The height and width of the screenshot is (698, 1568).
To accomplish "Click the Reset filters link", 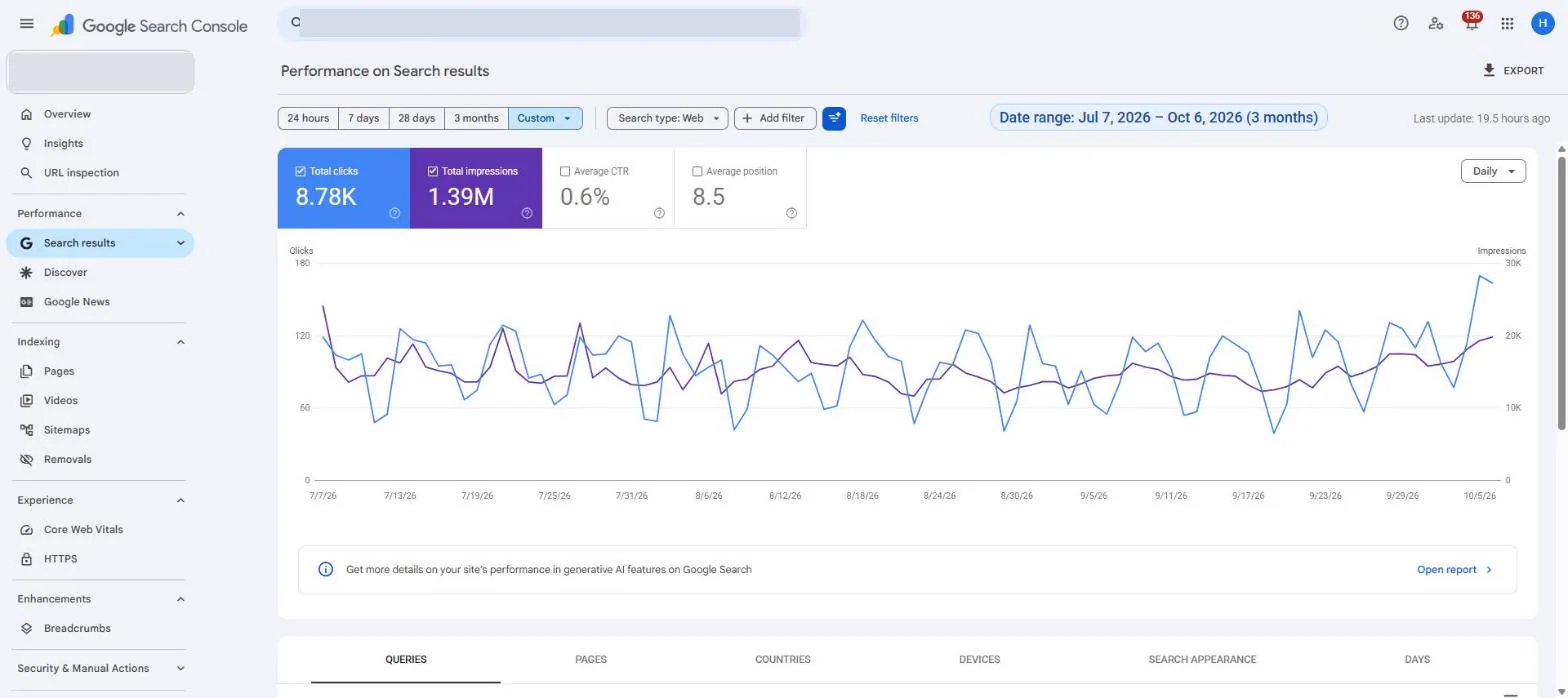I will pyautogui.click(x=889, y=118).
